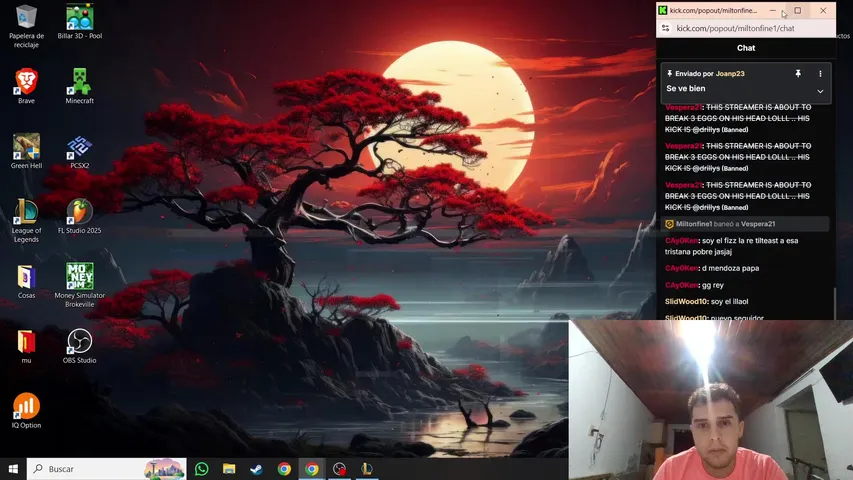This screenshot has width=853, height=480.
Task: Open the Cosas archive icon
Action: 26,281
